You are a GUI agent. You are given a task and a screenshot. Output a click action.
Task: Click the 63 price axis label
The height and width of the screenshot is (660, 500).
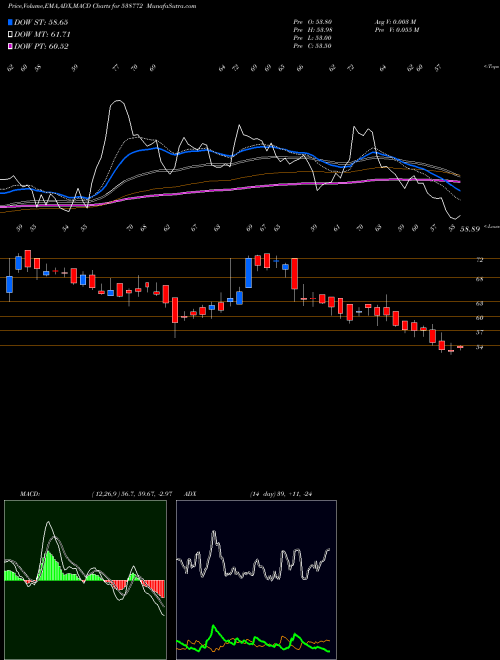(479, 303)
